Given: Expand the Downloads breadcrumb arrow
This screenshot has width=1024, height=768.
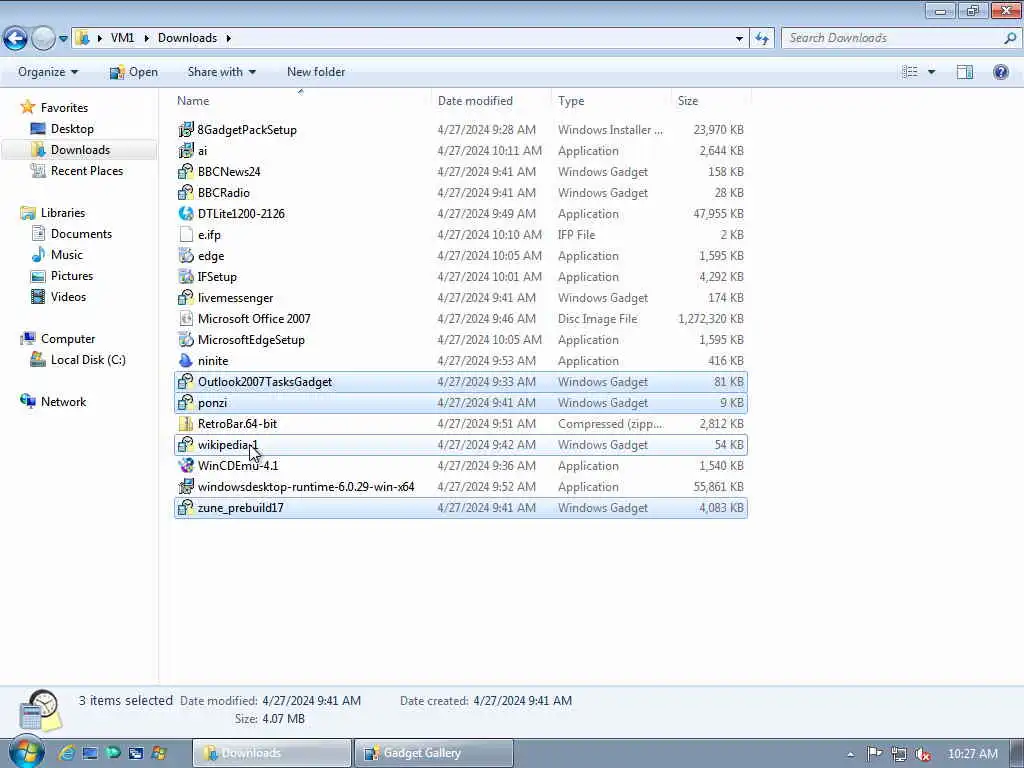Looking at the screenshot, I should tap(229, 38).
